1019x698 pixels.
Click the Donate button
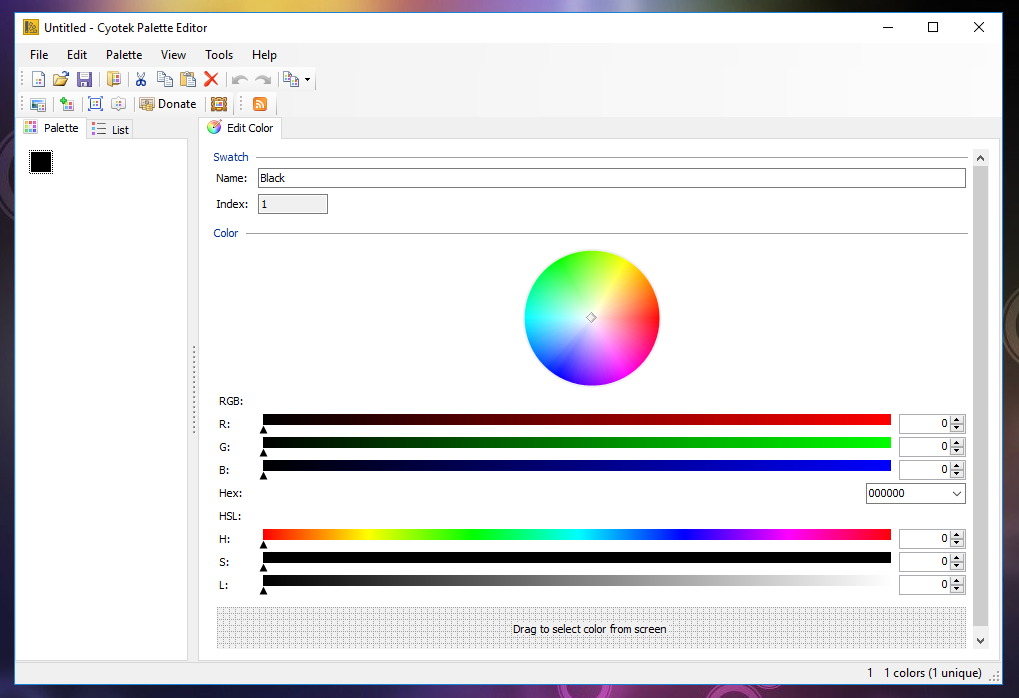168,104
